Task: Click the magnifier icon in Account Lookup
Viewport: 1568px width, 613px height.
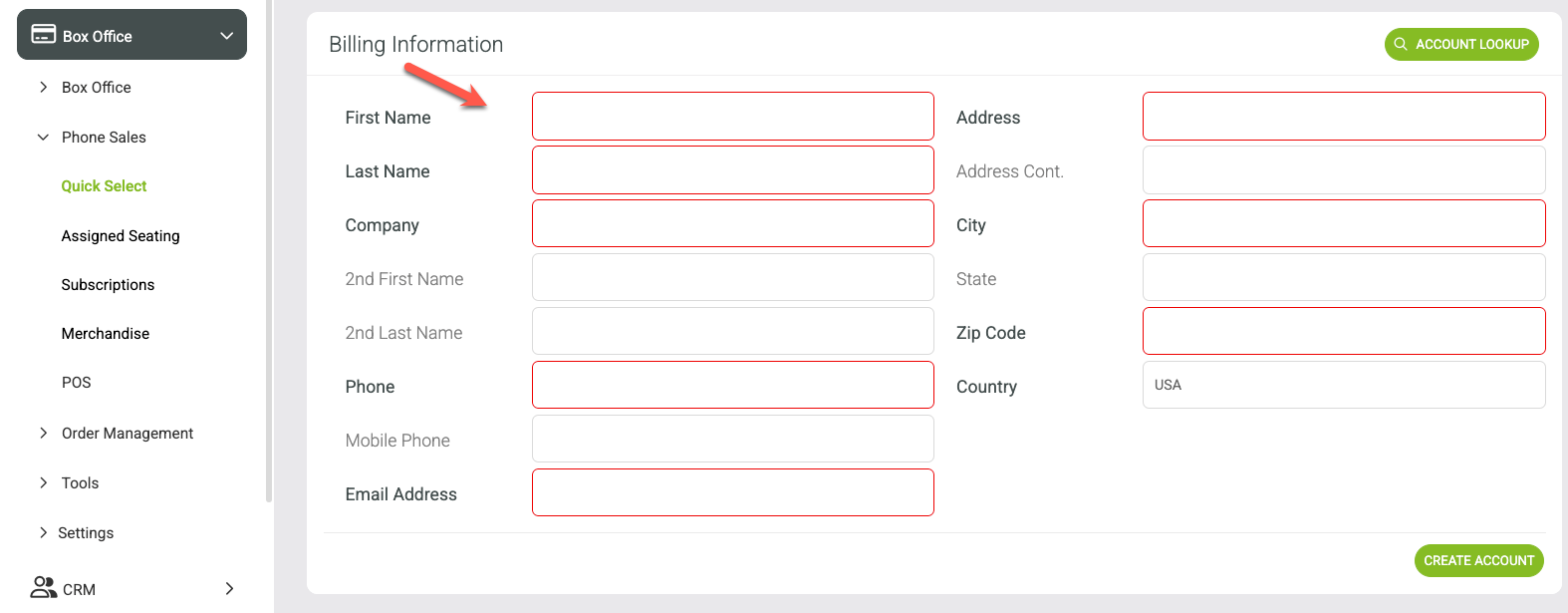Action: [x=1401, y=44]
